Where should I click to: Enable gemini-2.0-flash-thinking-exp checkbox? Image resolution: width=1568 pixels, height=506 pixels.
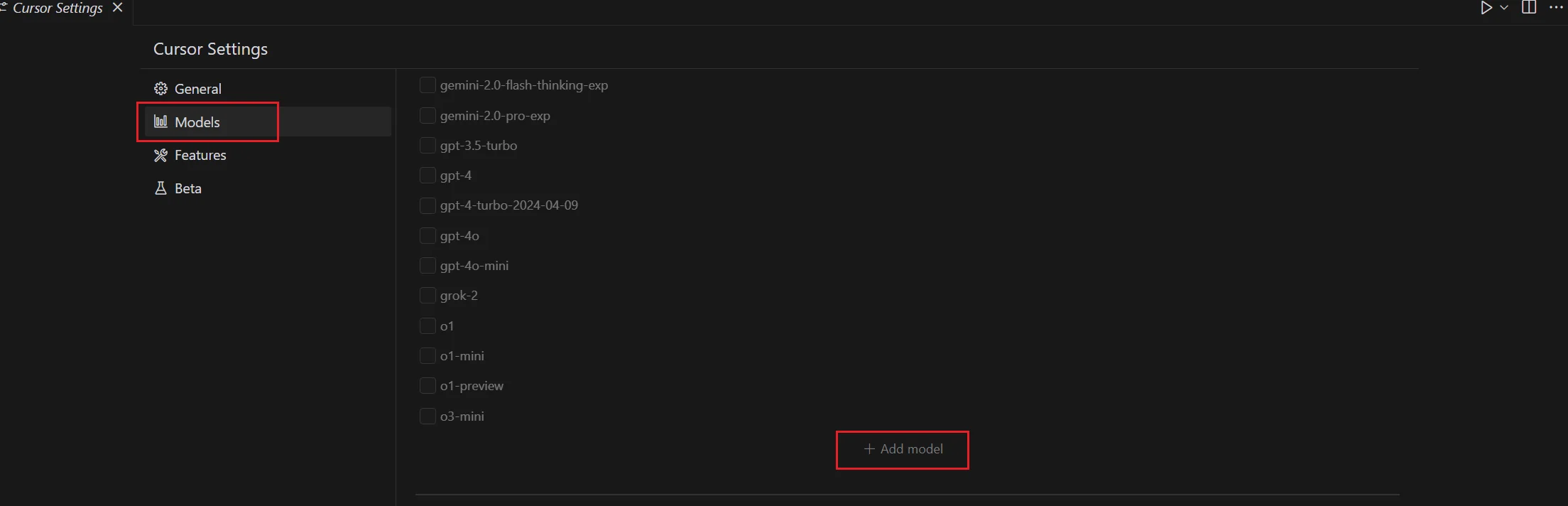tap(428, 85)
